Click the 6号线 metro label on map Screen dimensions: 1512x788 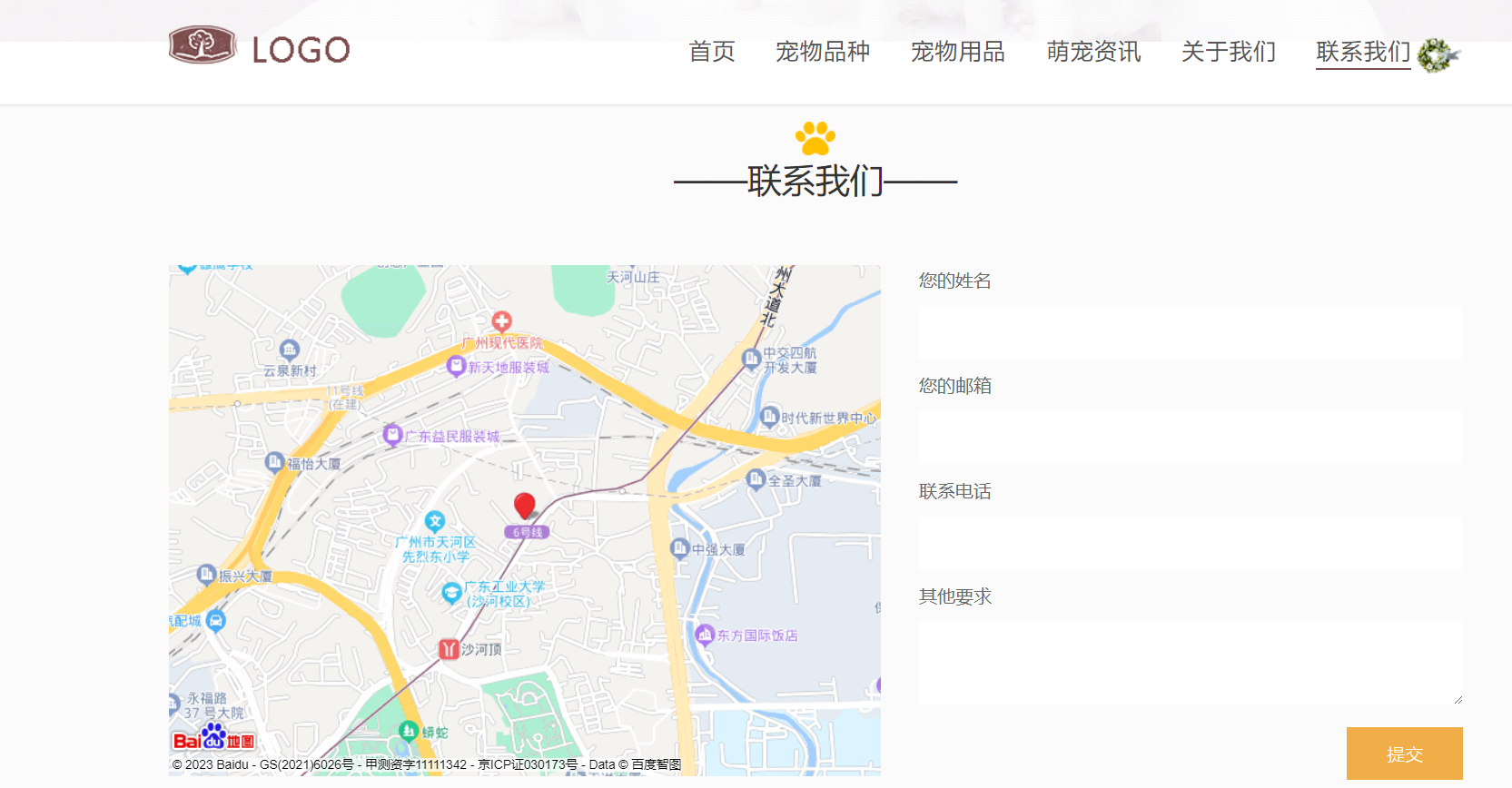pyautogui.click(x=527, y=532)
